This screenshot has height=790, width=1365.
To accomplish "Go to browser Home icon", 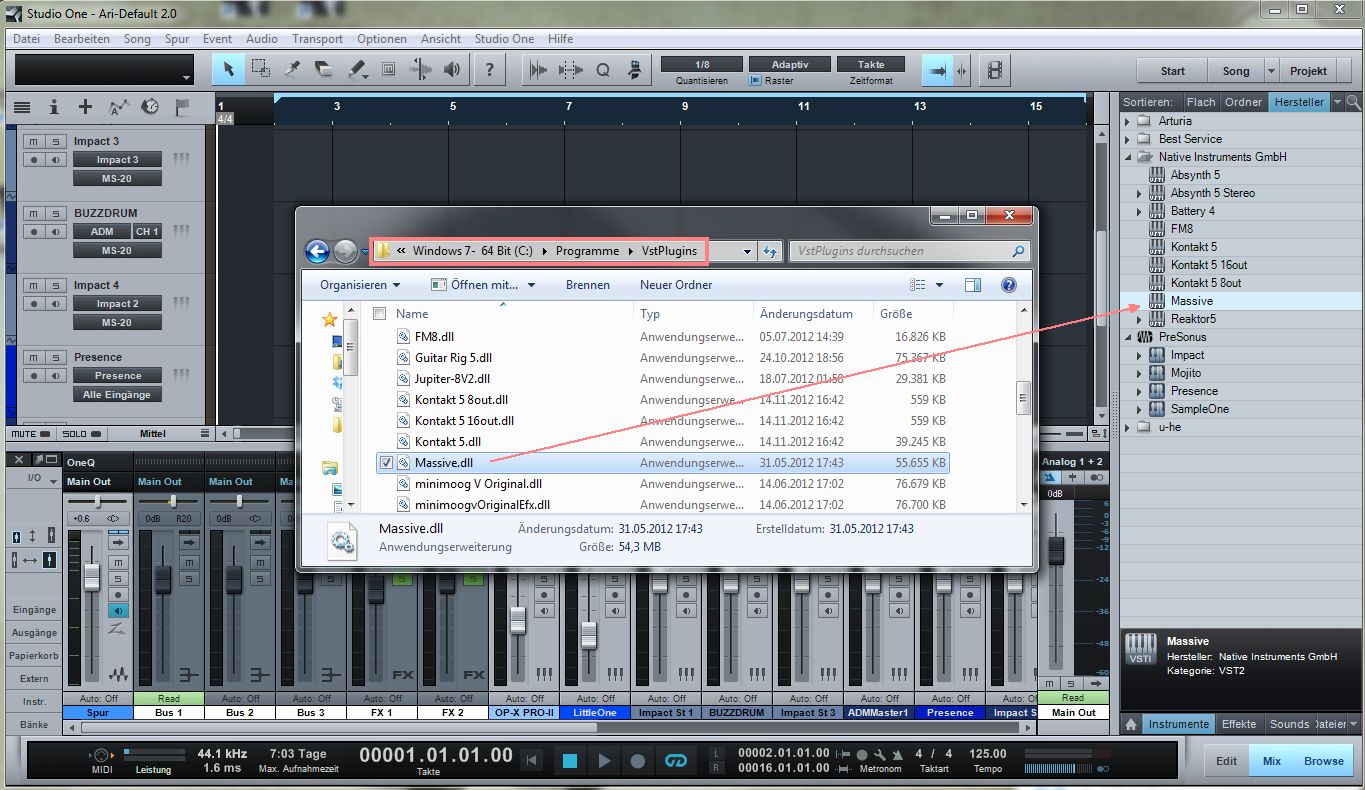I will tap(1131, 724).
